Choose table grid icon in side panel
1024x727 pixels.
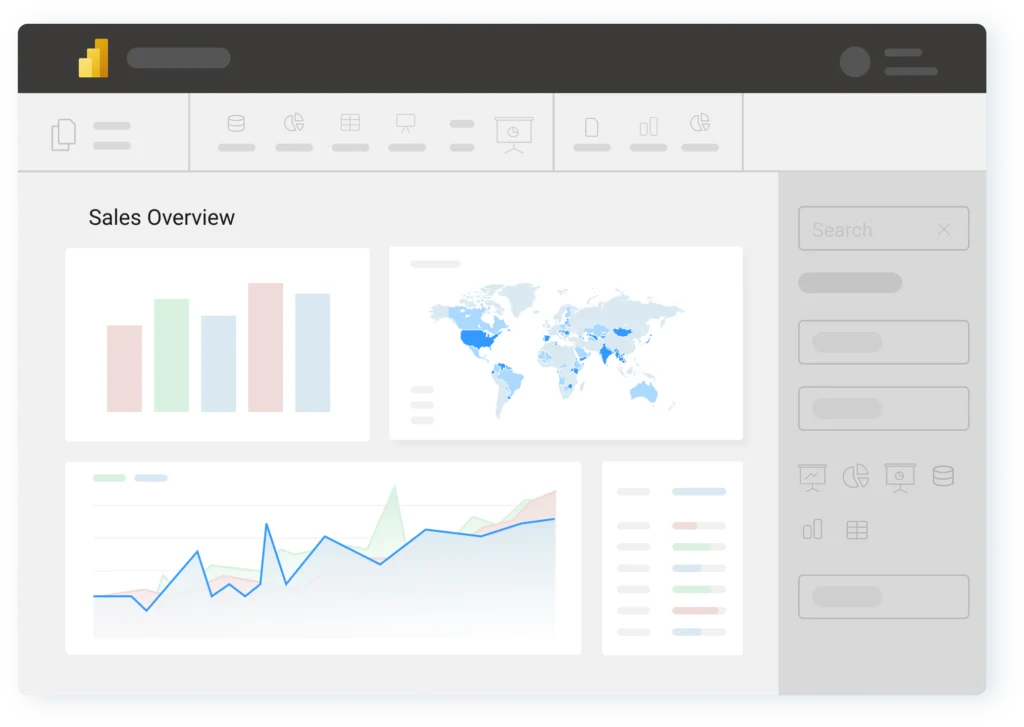coord(857,530)
